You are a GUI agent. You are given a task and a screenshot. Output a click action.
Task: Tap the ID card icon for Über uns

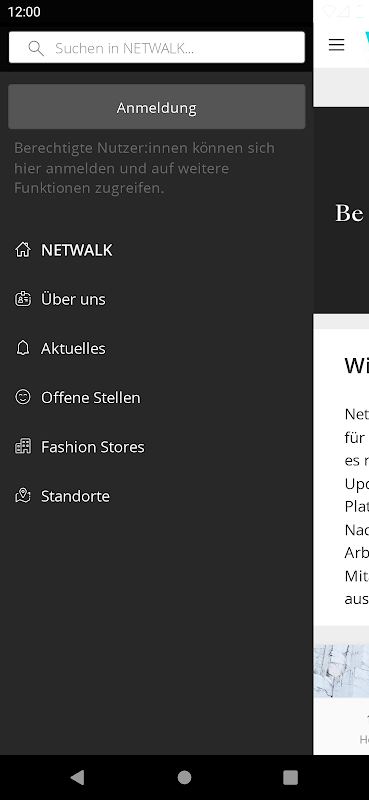point(22,299)
